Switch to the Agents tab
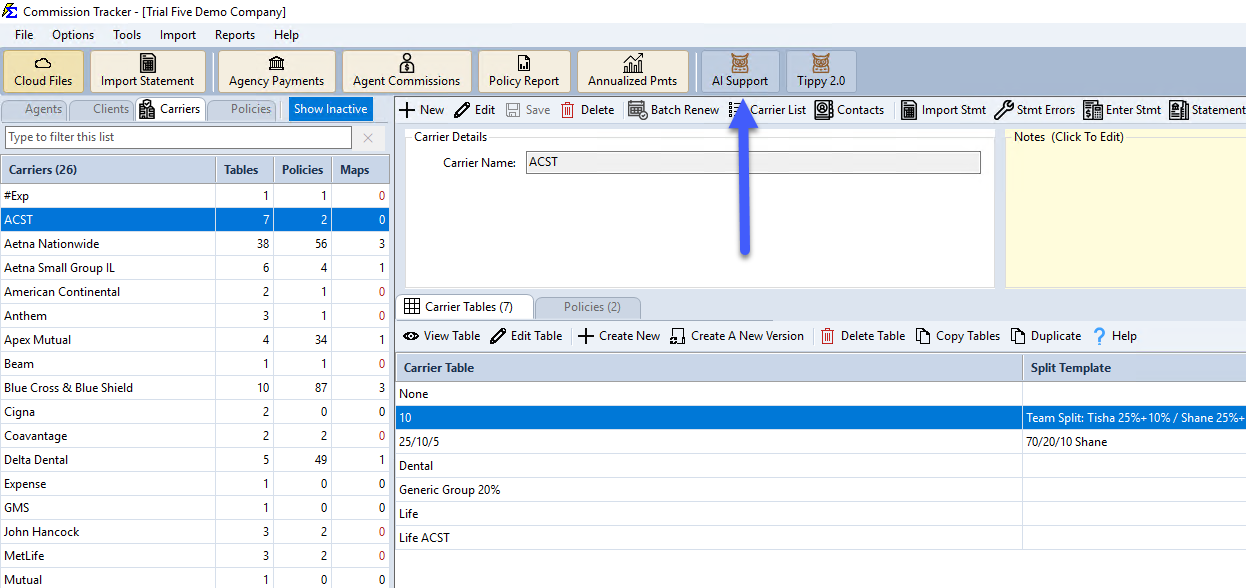 tap(35, 110)
